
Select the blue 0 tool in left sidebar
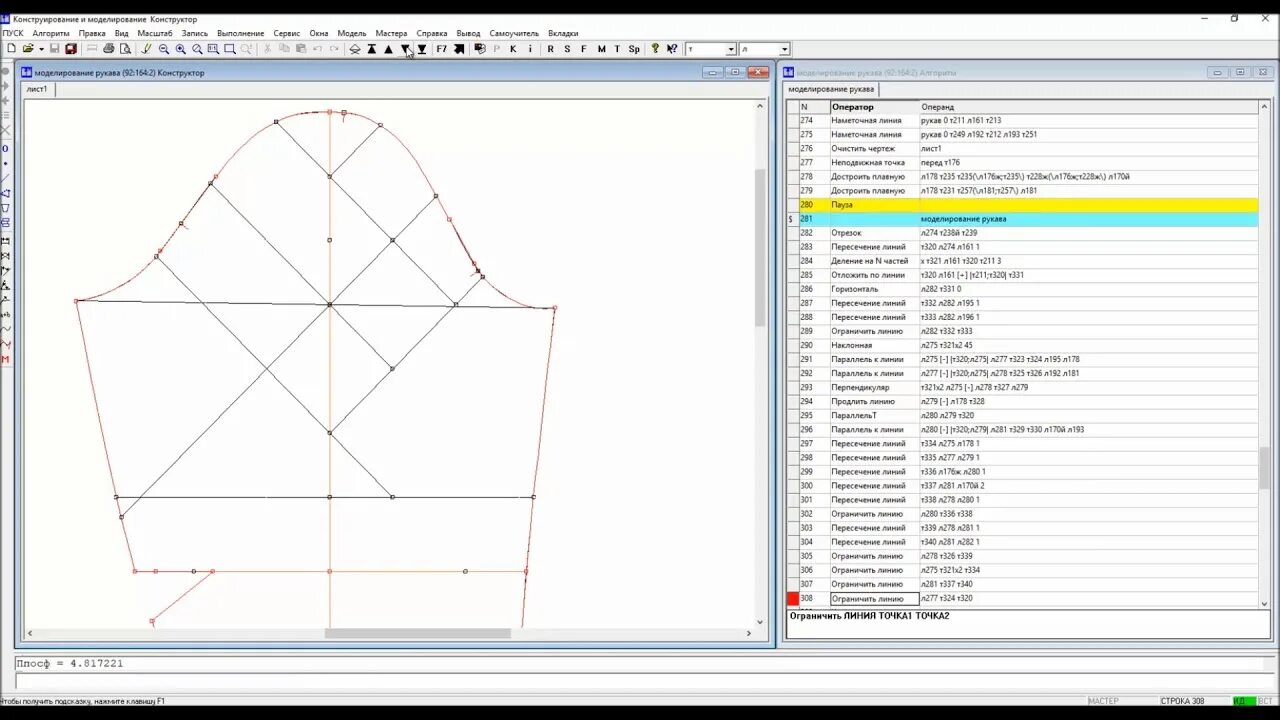(x=5, y=148)
